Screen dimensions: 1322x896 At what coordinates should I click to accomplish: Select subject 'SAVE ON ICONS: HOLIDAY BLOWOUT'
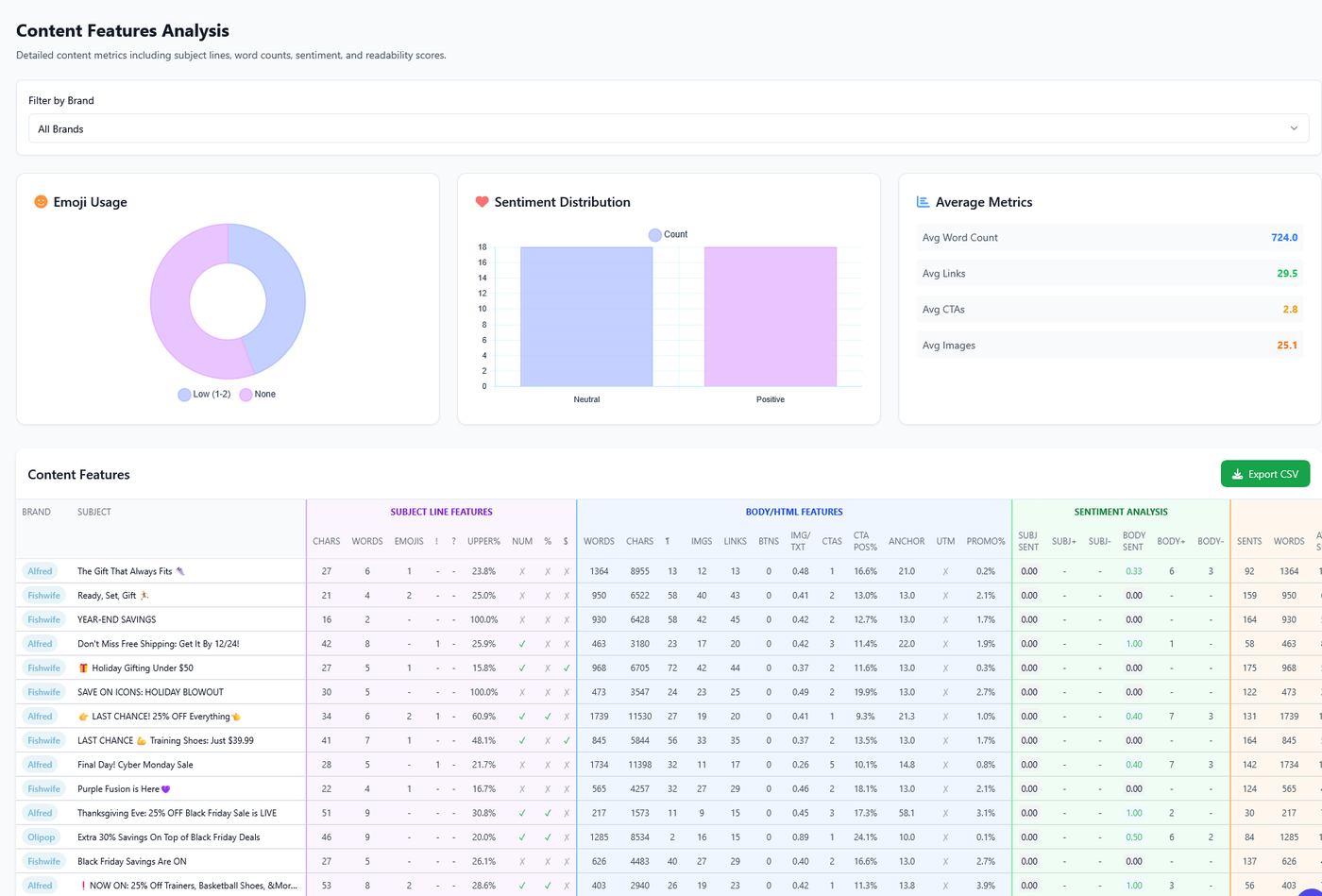point(150,692)
